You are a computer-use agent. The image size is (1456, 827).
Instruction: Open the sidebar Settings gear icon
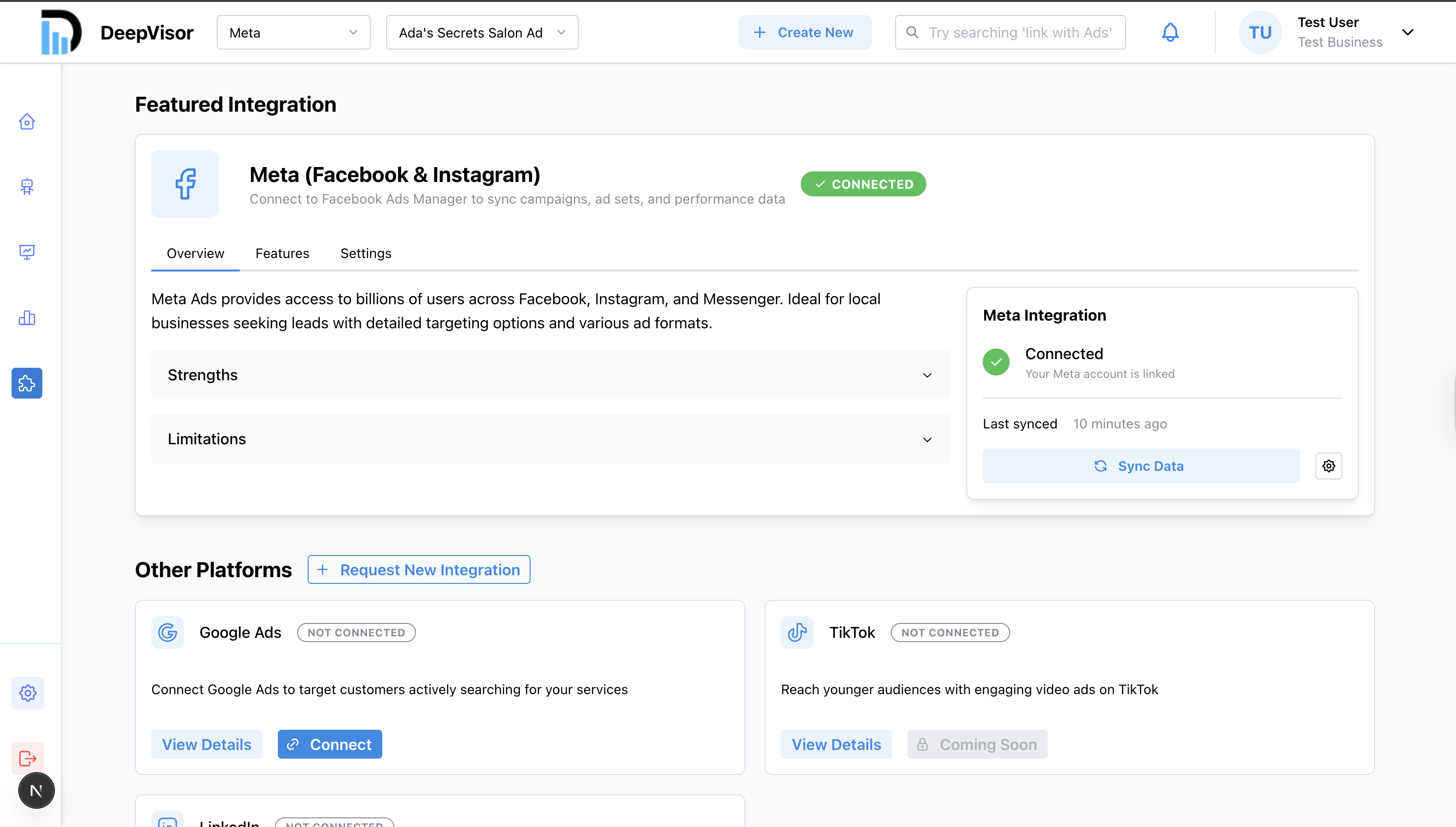pos(28,692)
